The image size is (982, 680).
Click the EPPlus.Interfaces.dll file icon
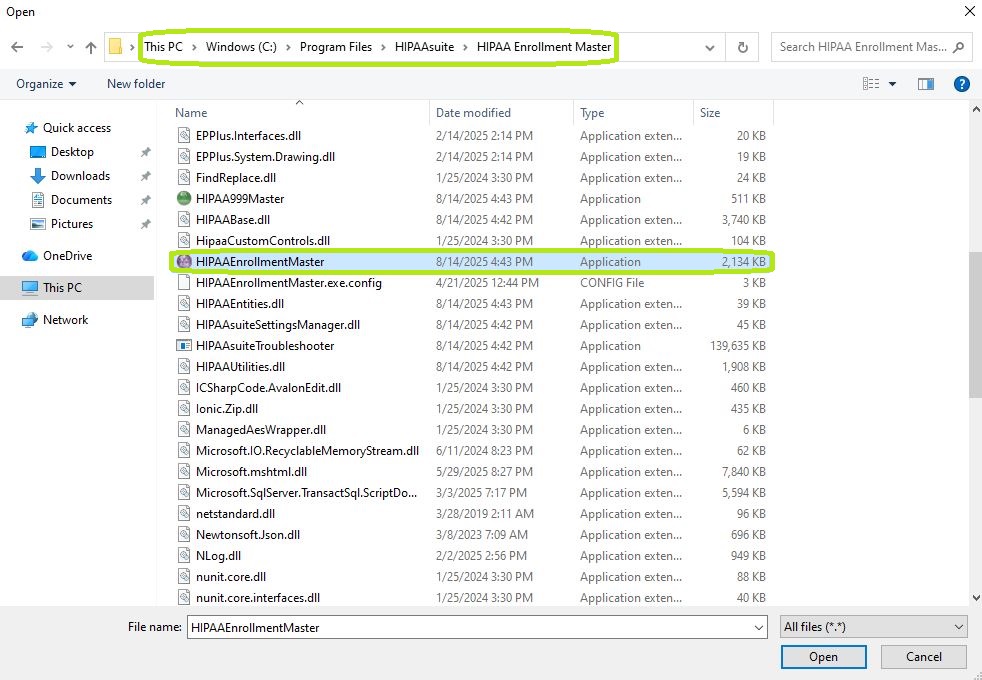coord(183,135)
